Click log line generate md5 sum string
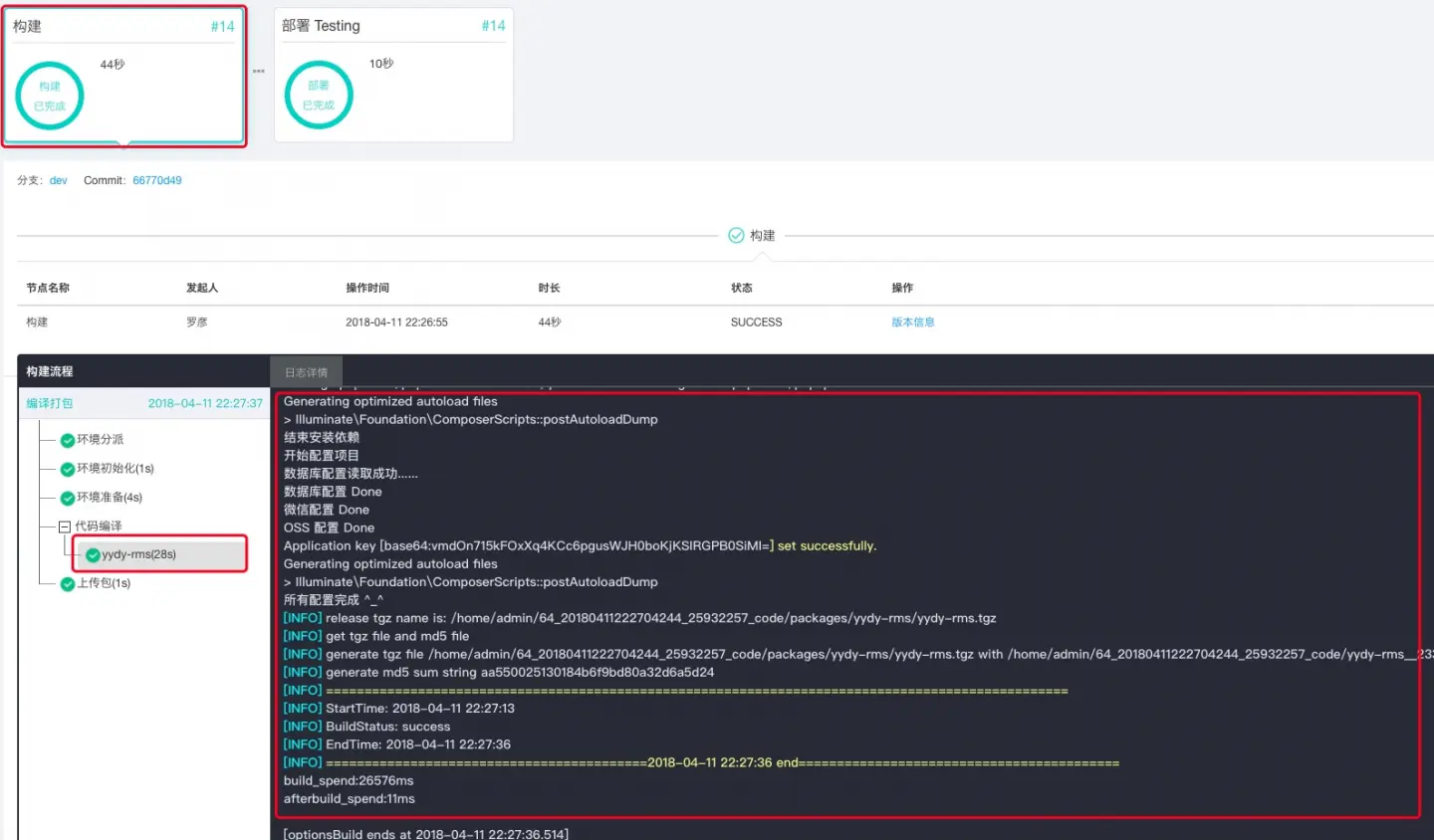The image size is (1434, 840). [499, 672]
